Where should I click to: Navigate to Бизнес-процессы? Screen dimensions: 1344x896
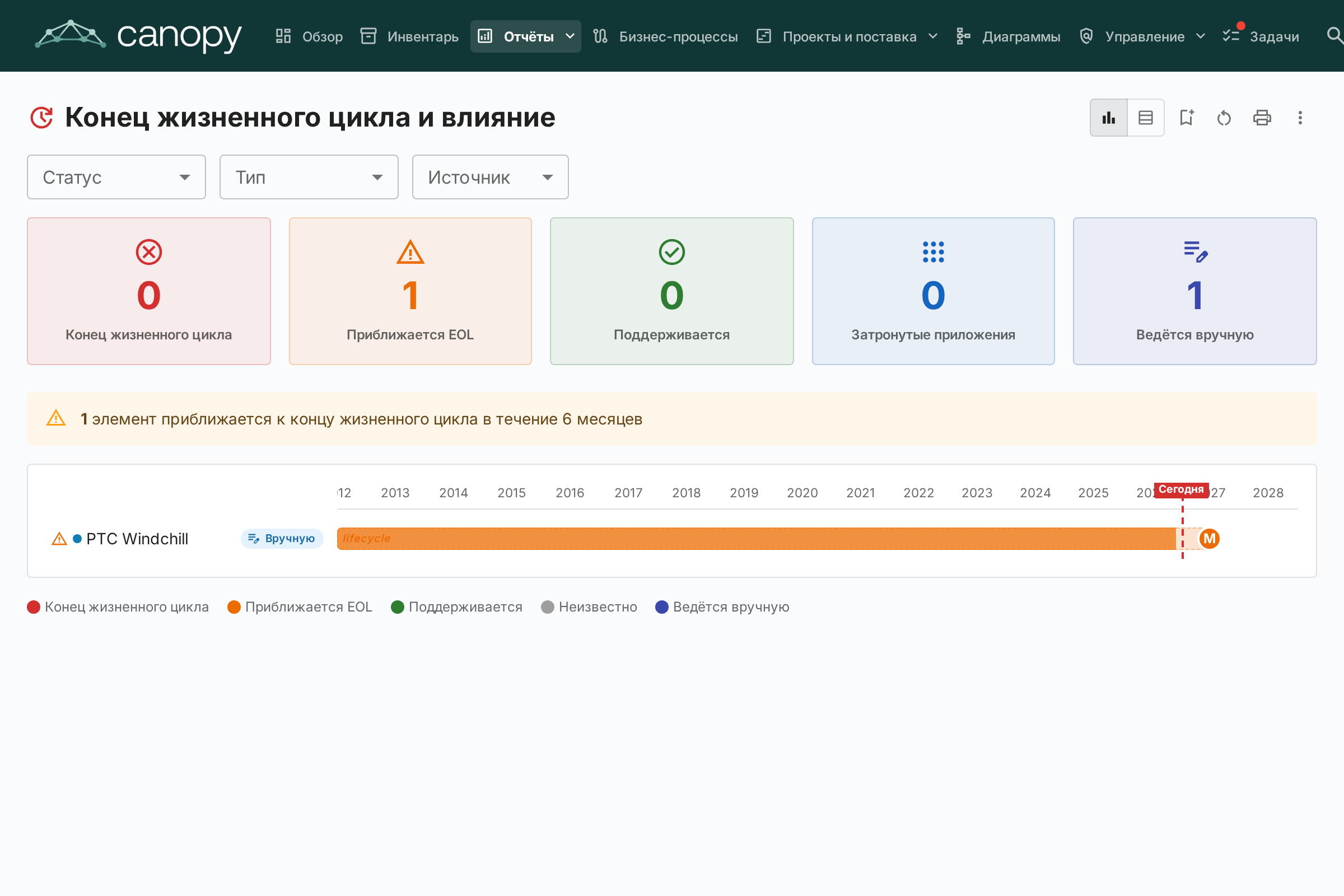[665, 36]
